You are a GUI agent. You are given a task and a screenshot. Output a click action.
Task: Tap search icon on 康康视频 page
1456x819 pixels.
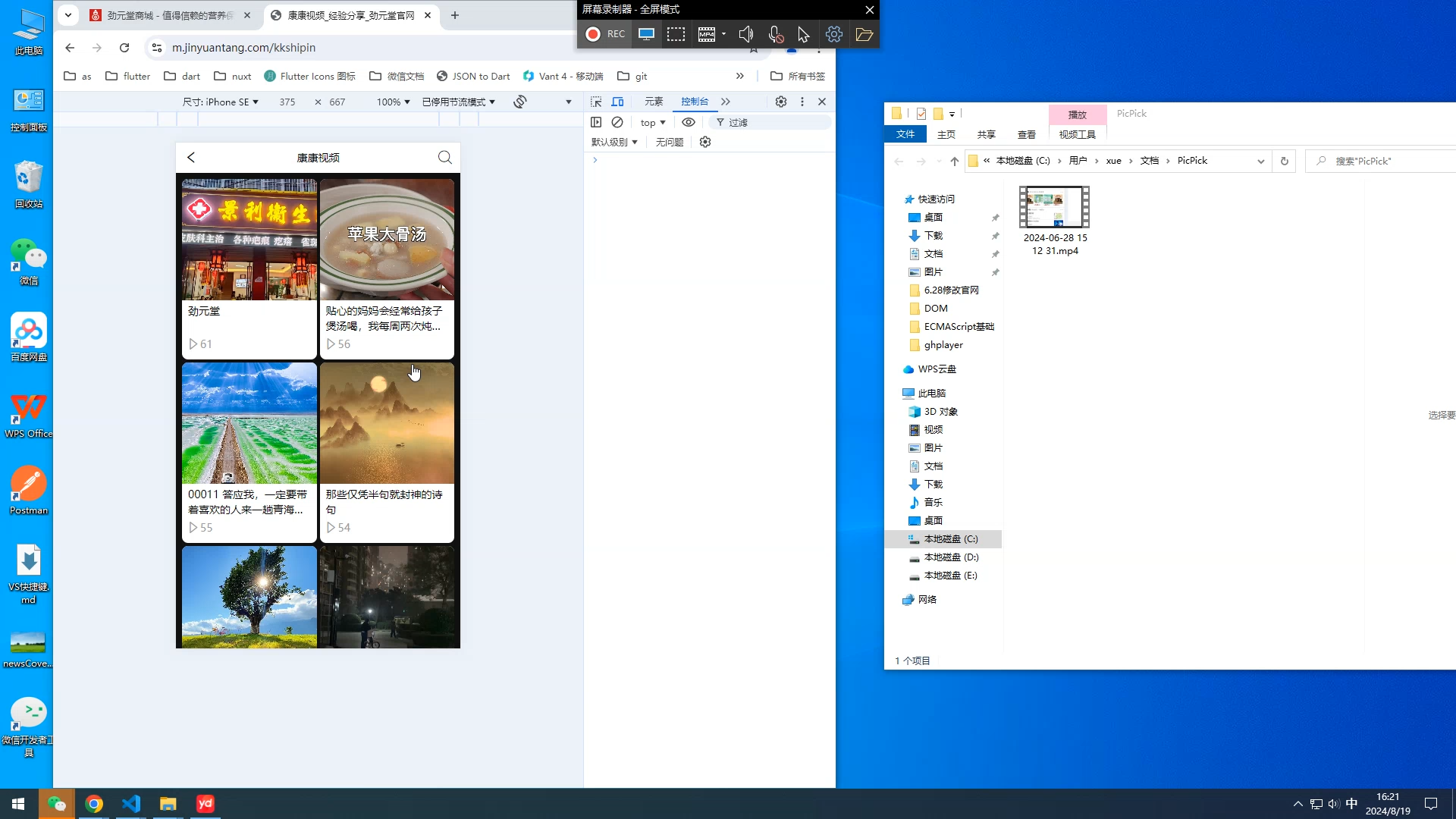tap(445, 157)
